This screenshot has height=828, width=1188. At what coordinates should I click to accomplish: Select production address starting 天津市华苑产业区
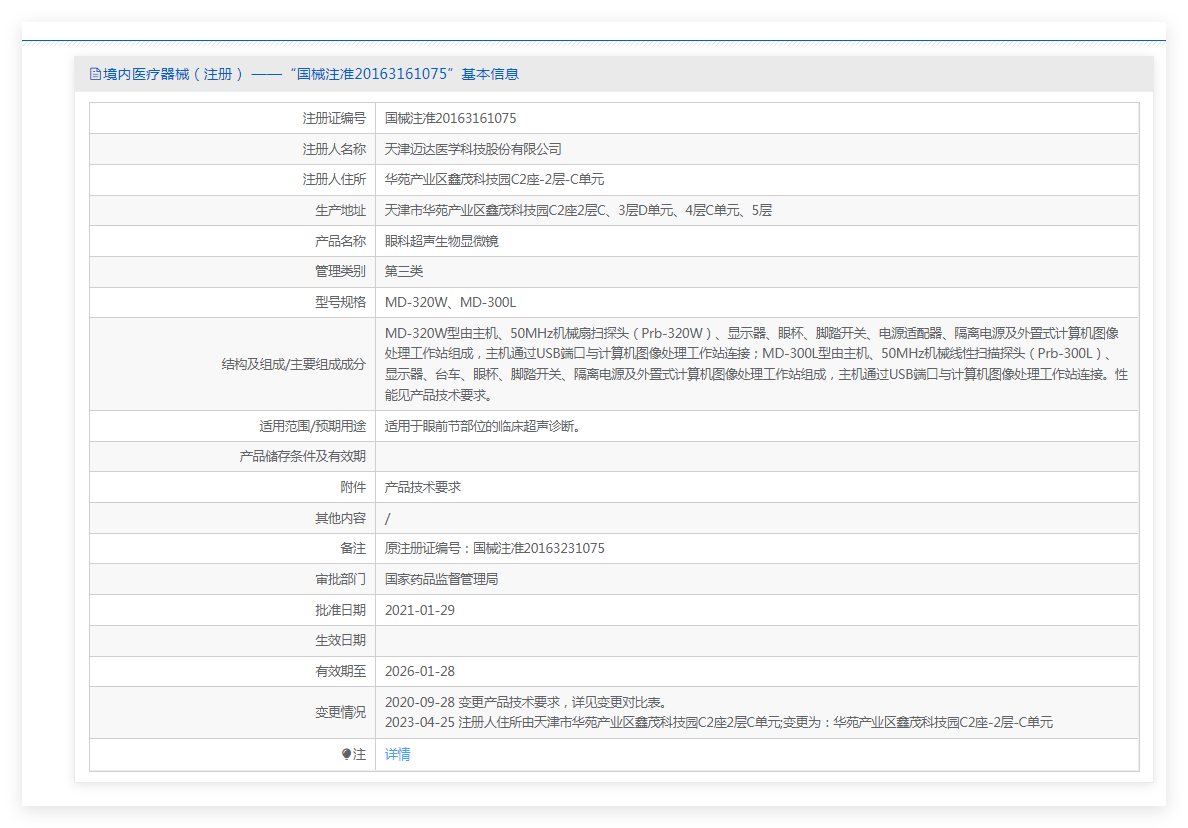point(578,211)
